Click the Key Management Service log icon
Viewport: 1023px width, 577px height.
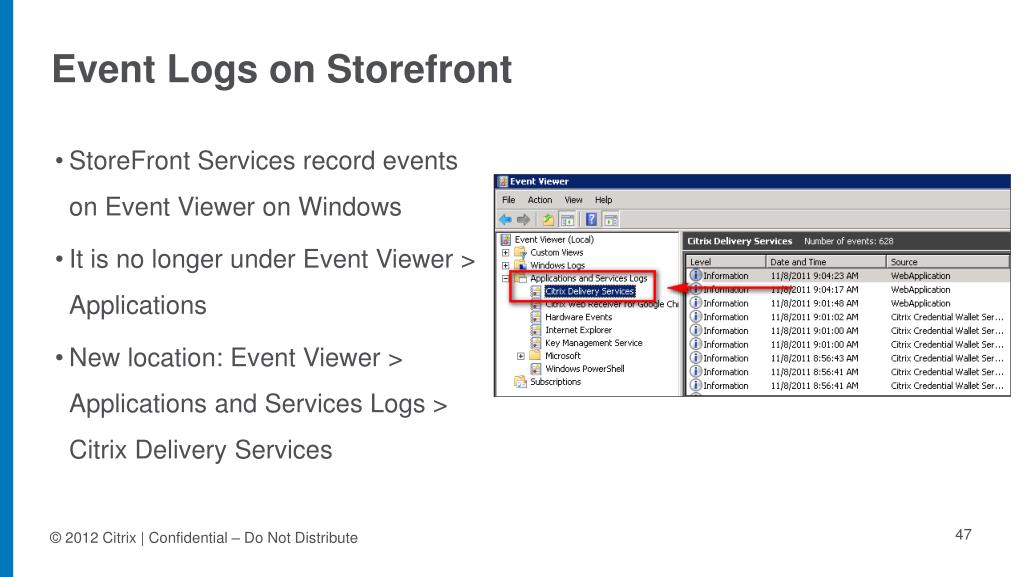coord(536,343)
